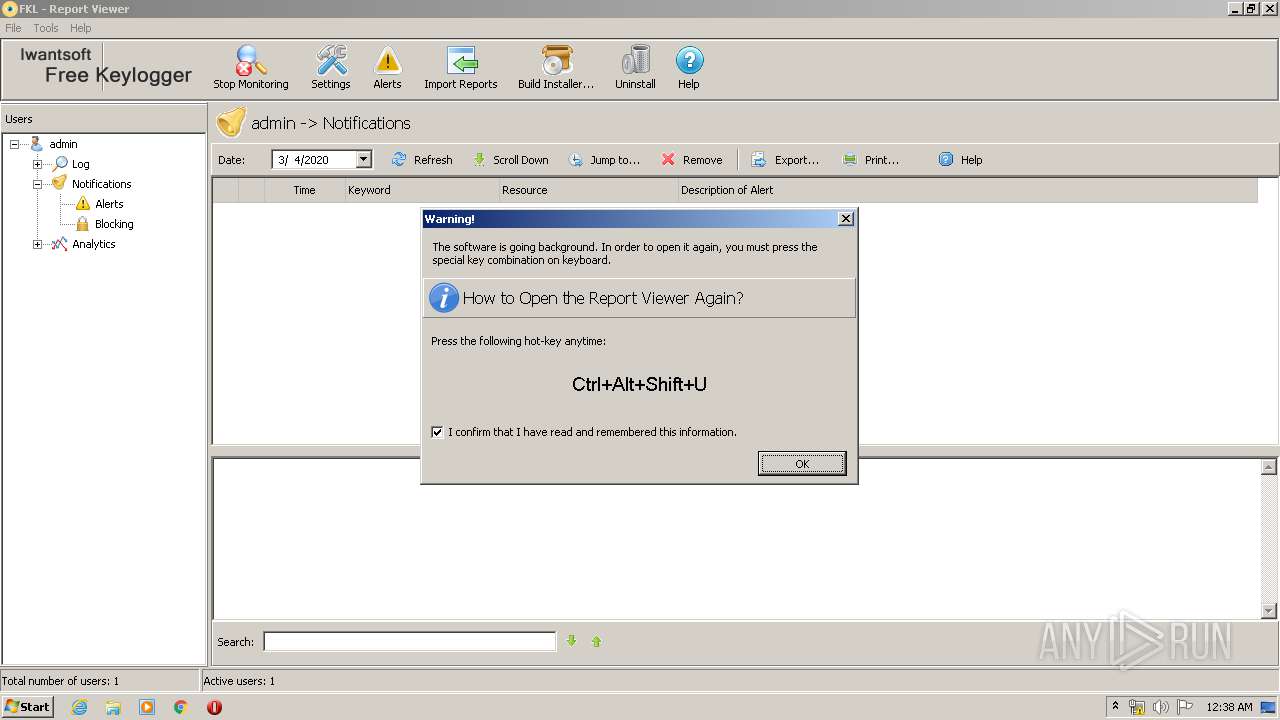Expand the Analytics tree node

click(37, 244)
